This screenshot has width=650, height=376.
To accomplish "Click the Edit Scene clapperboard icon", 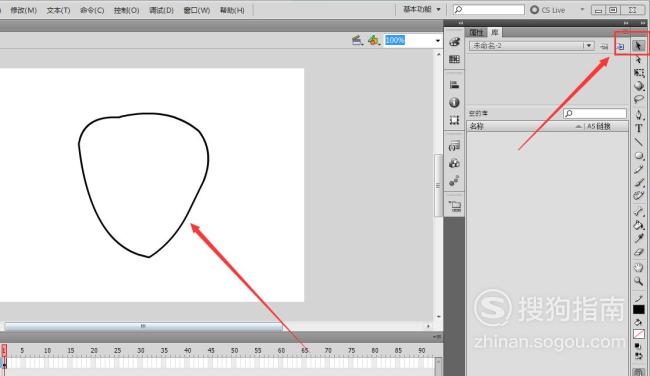I will tap(357, 40).
